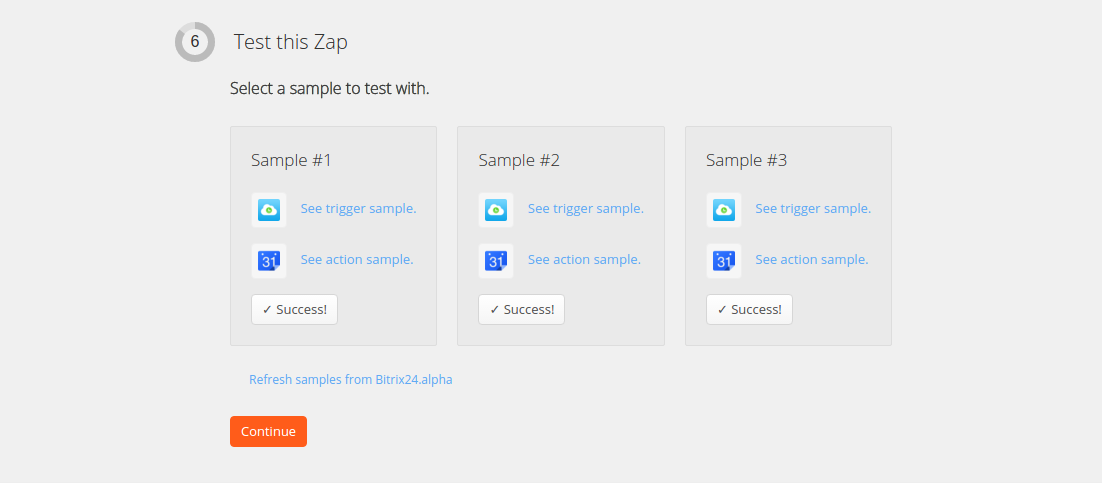Click the Google Calendar icon in Sample #1

(x=269, y=260)
